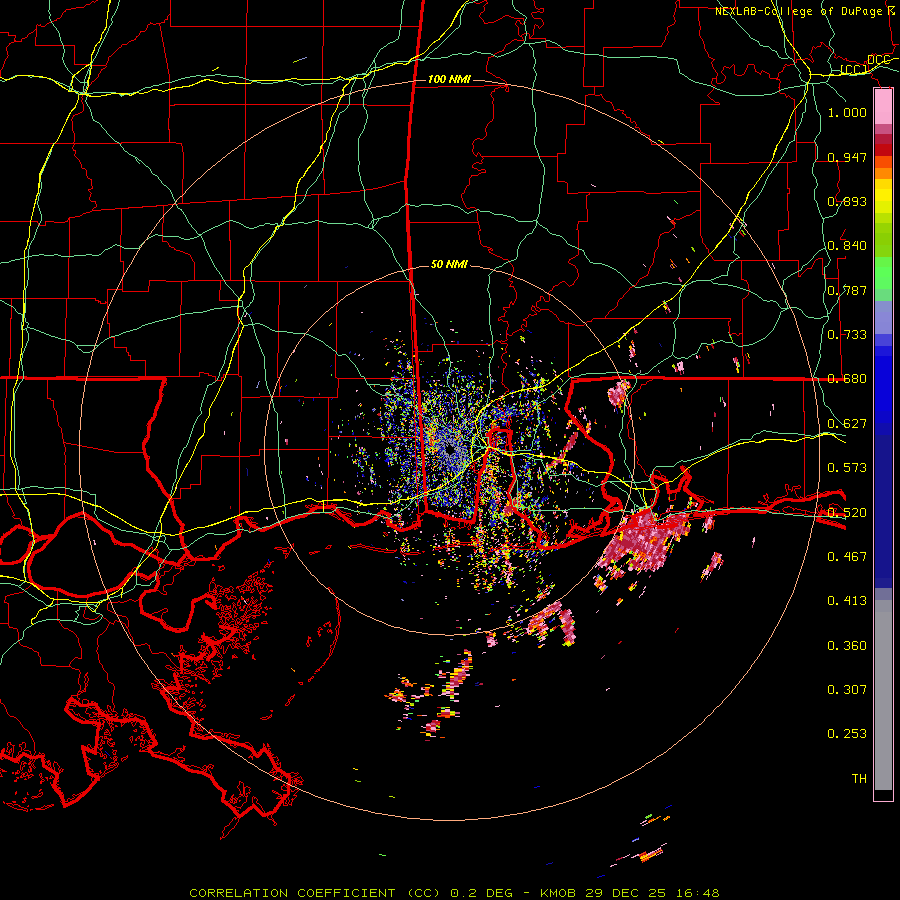Pick the lavender segment of the color bar
This screenshot has width=900, height=900.
click(x=883, y=317)
